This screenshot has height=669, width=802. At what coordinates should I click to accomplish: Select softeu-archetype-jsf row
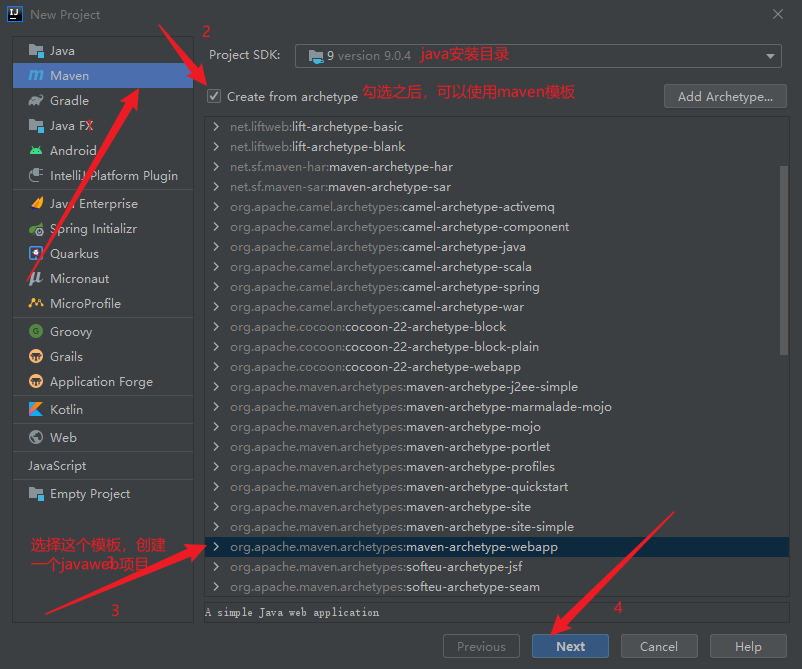[x=497, y=567]
